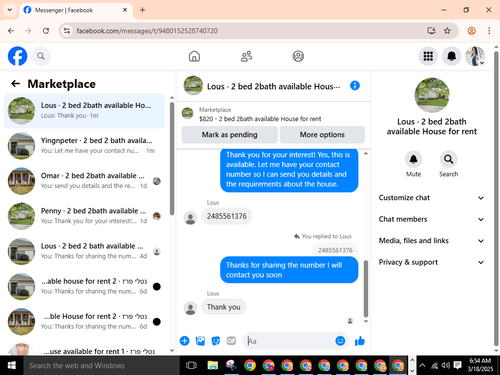Click the chat messages scrollbar
This screenshot has height=375, width=500.
(x=366, y=289)
